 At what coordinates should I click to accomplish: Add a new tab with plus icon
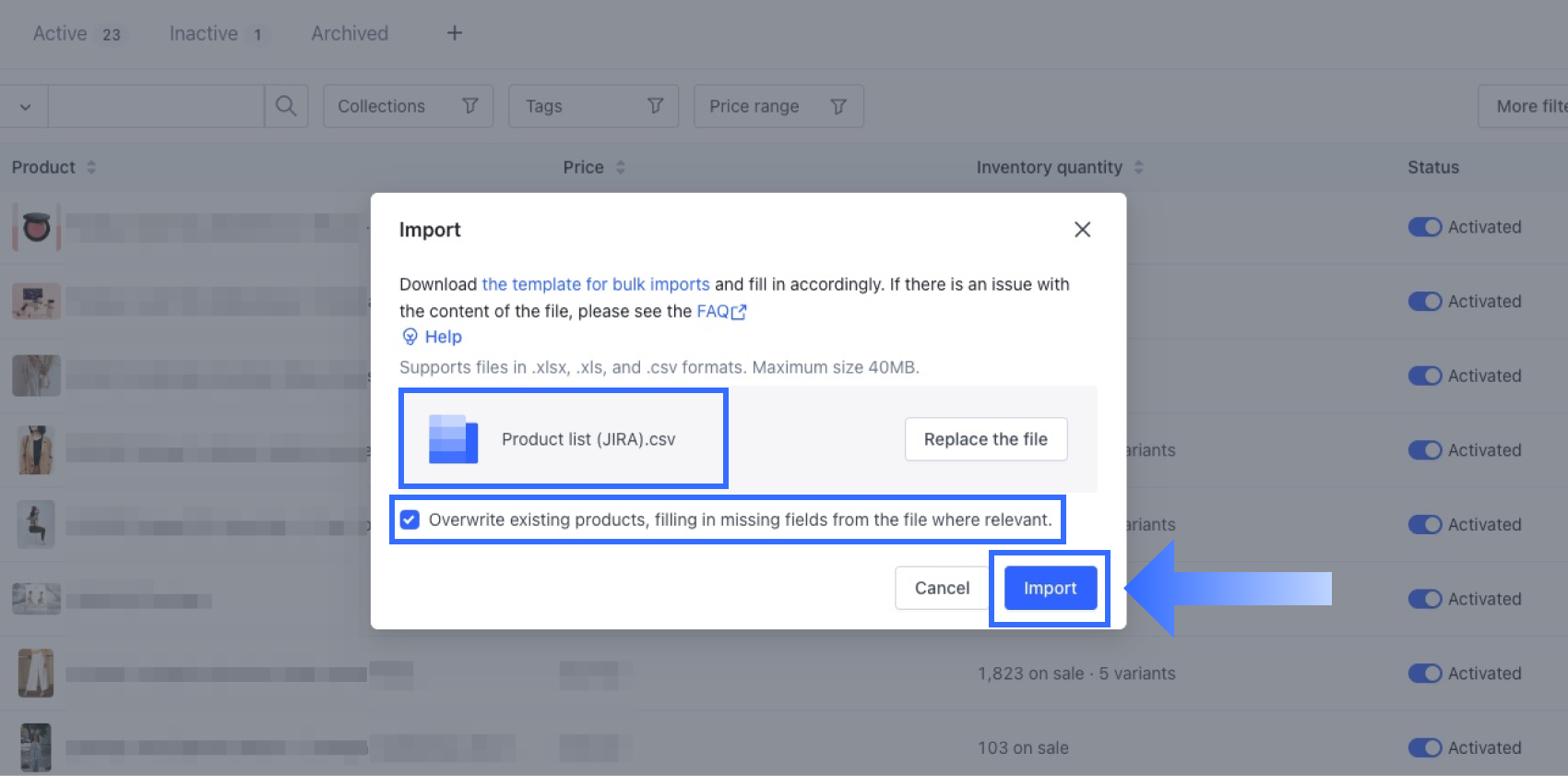(454, 33)
